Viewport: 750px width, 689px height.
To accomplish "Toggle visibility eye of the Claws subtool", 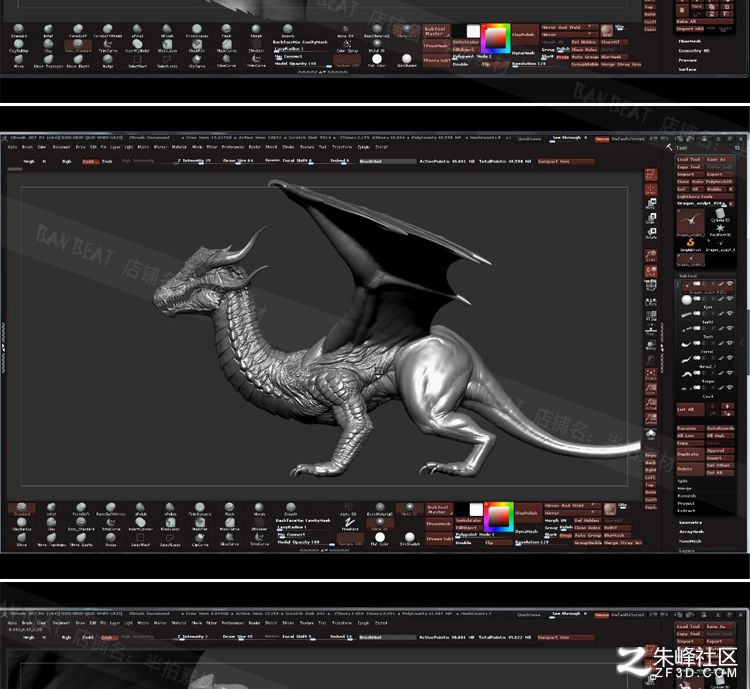I will (729, 388).
